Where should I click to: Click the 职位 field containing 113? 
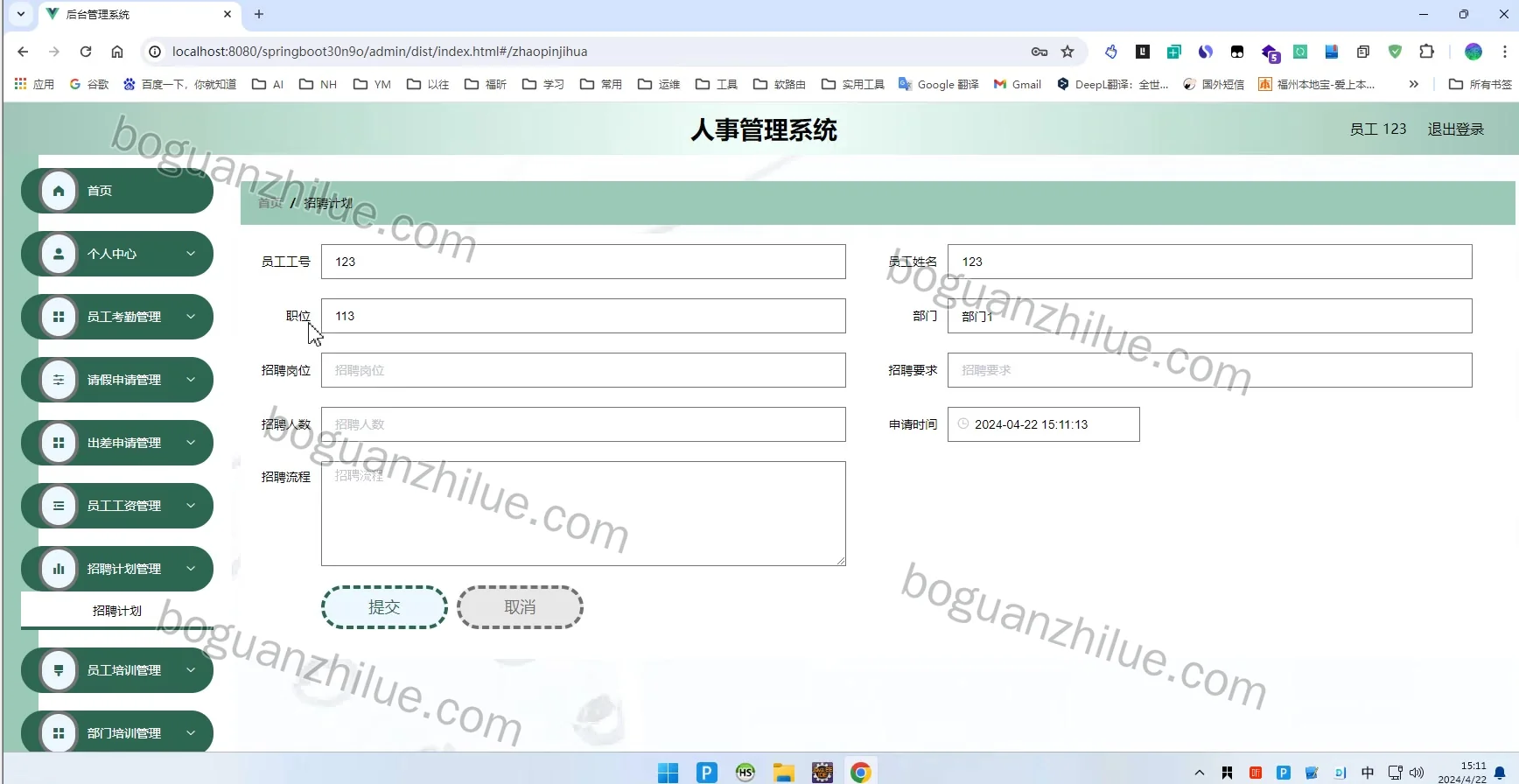coord(584,316)
